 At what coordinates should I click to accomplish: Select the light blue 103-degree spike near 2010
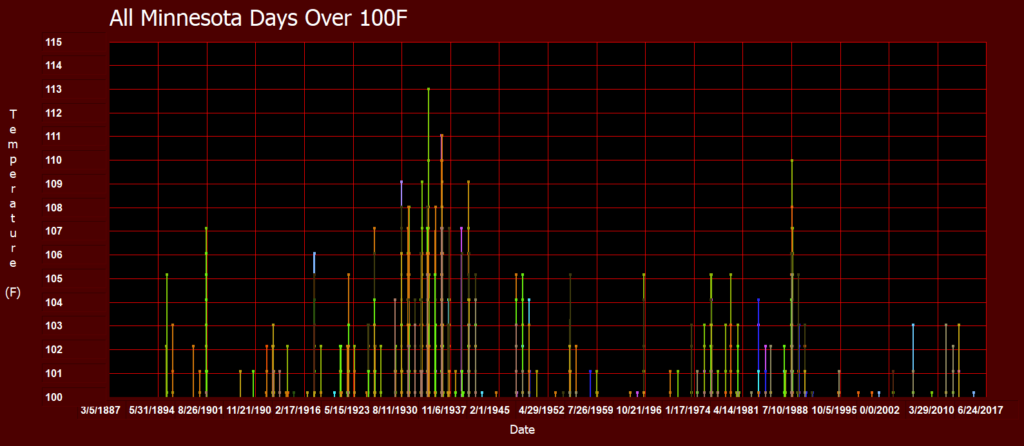click(913, 326)
